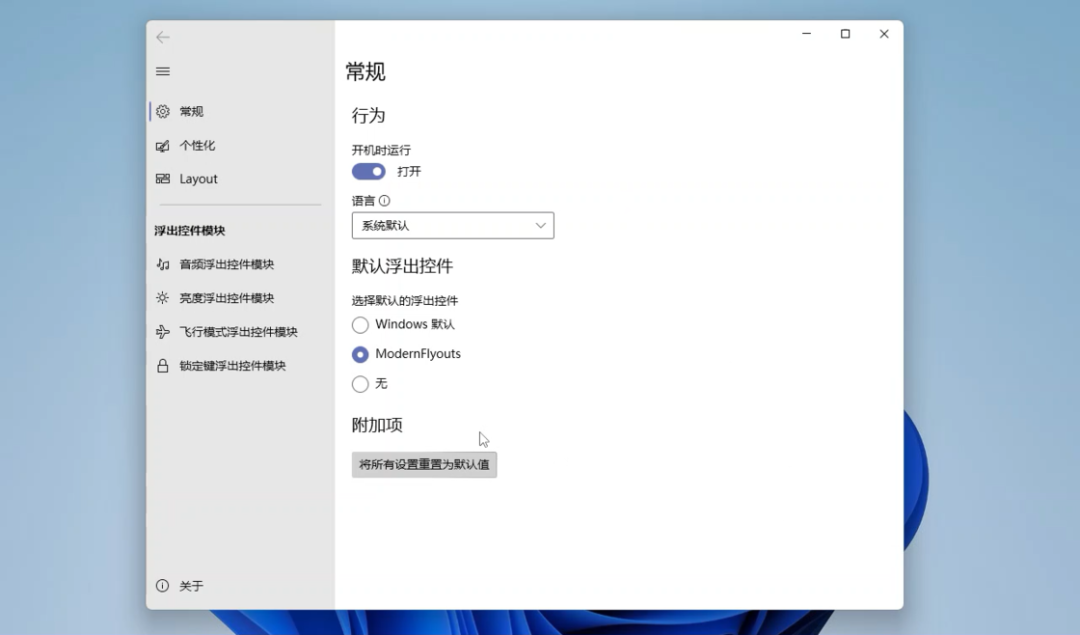
Task: Open 音频浮出控件模块 via the musical note icon
Action: click(x=163, y=264)
